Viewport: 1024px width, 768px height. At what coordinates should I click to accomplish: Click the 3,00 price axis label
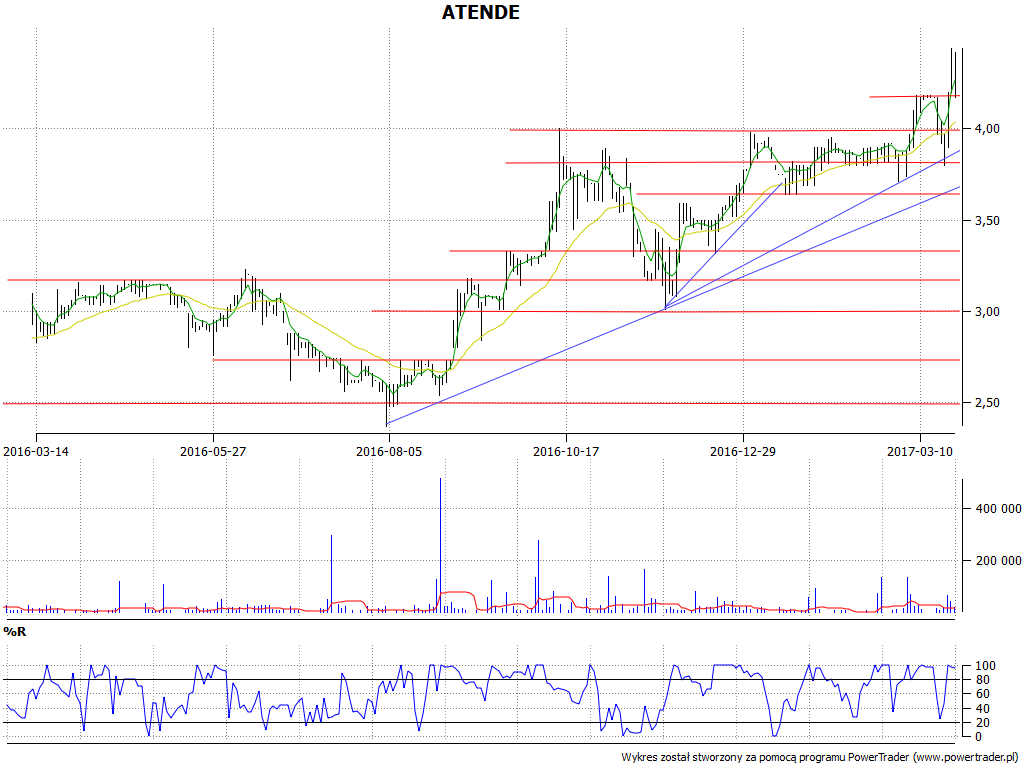point(987,312)
